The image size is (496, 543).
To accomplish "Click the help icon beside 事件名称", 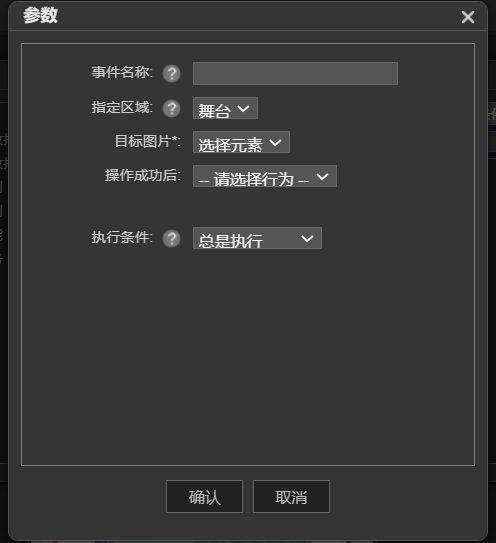I will [171, 73].
